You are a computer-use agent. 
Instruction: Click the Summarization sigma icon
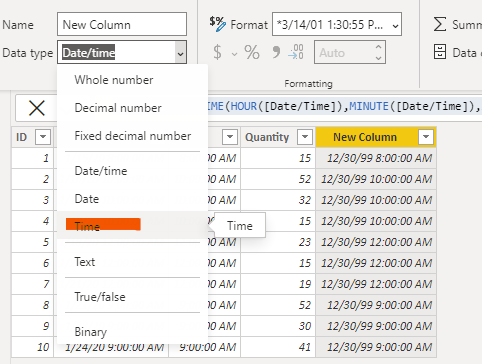pyautogui.click(x=440, y=24)
